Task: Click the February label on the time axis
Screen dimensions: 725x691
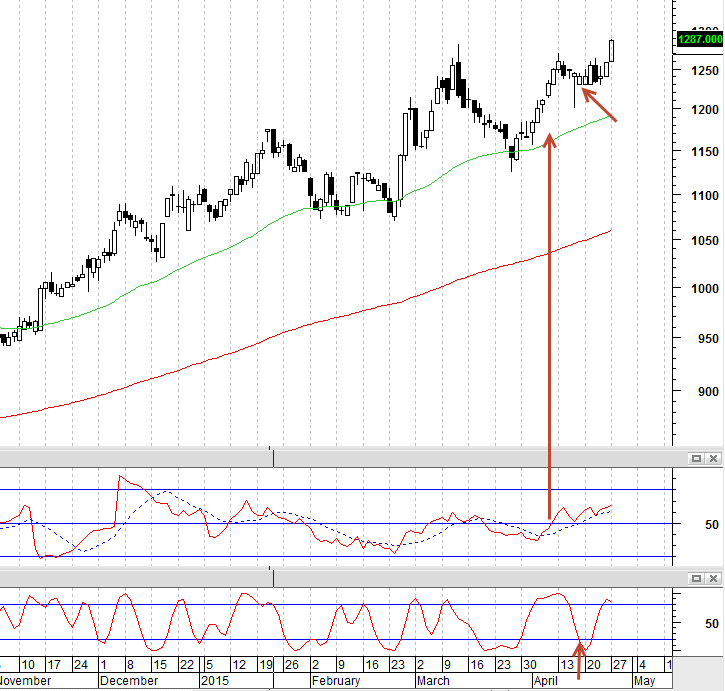Action: (336, 681)
